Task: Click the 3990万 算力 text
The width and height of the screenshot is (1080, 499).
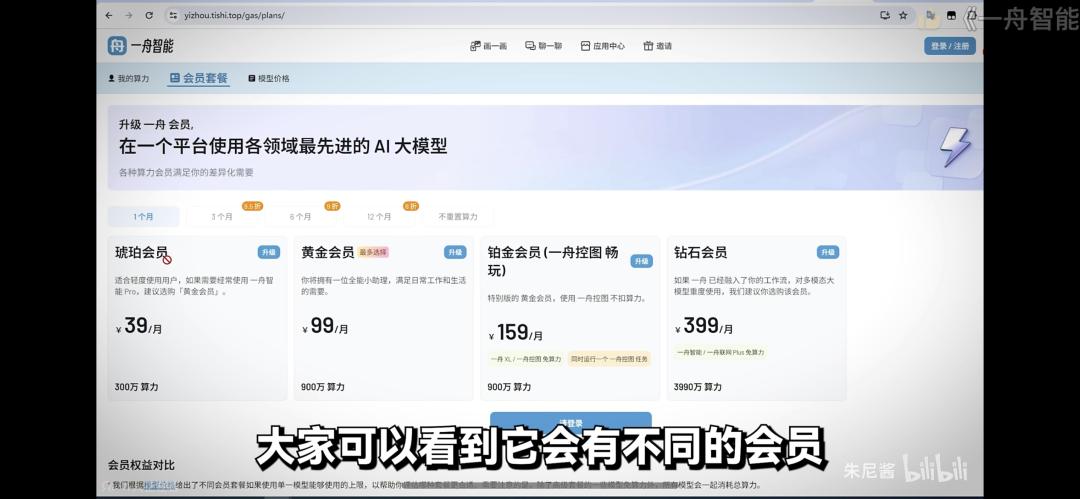Action: [698, 387]
